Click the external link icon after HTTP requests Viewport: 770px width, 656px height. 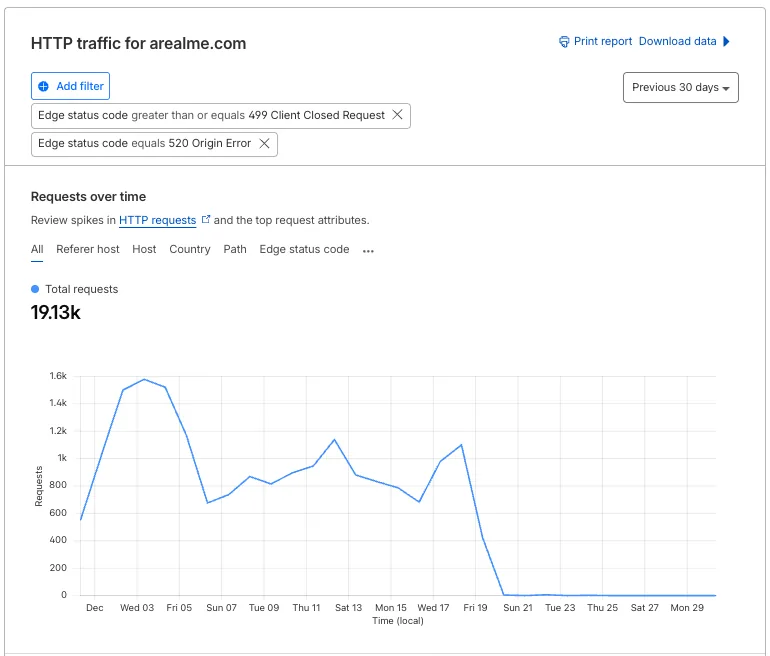(206, 219)
